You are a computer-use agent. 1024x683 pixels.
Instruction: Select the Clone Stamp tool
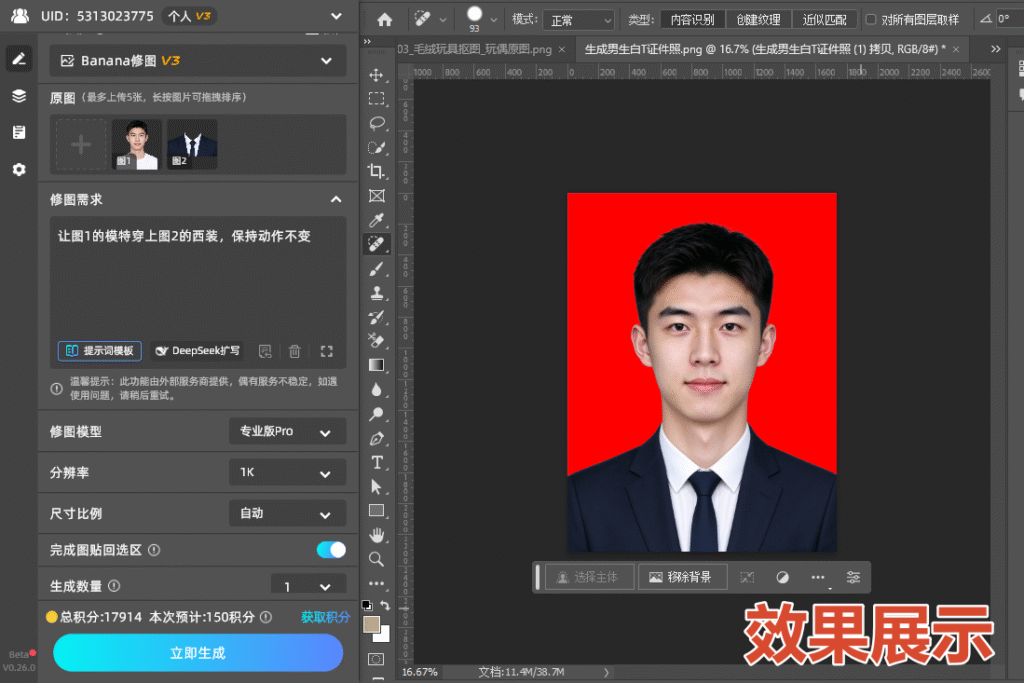[x=376, y=293]
